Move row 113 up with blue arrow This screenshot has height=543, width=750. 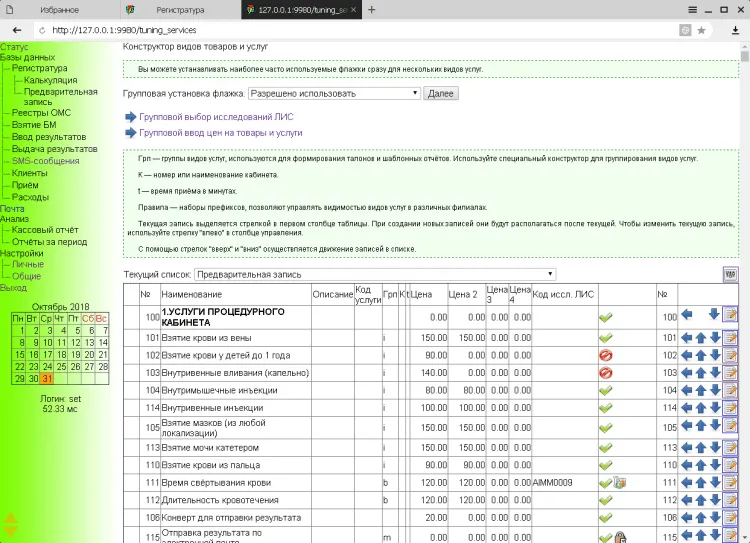701,448
